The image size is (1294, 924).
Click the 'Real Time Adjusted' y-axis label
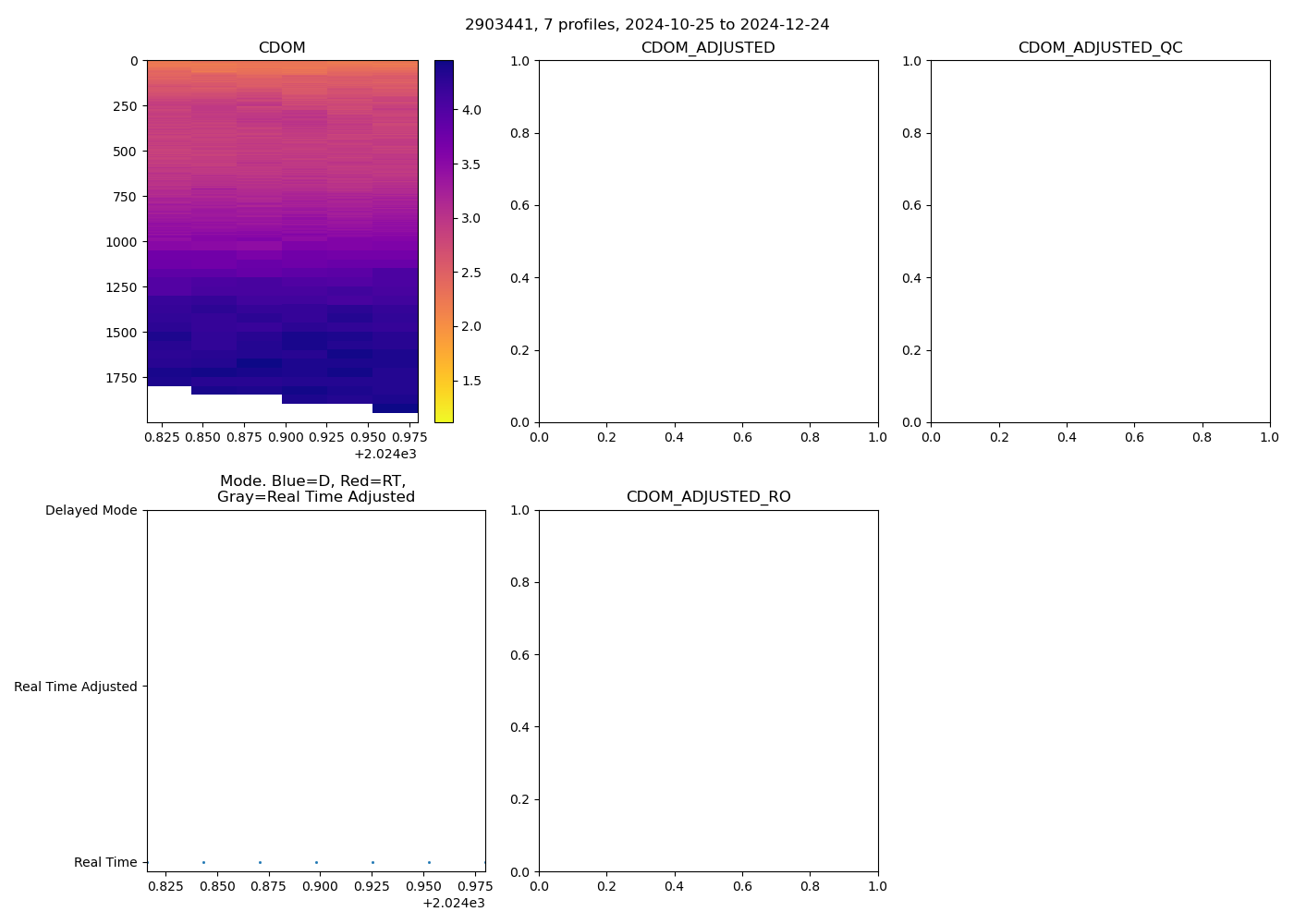click(x=76, y=687)
